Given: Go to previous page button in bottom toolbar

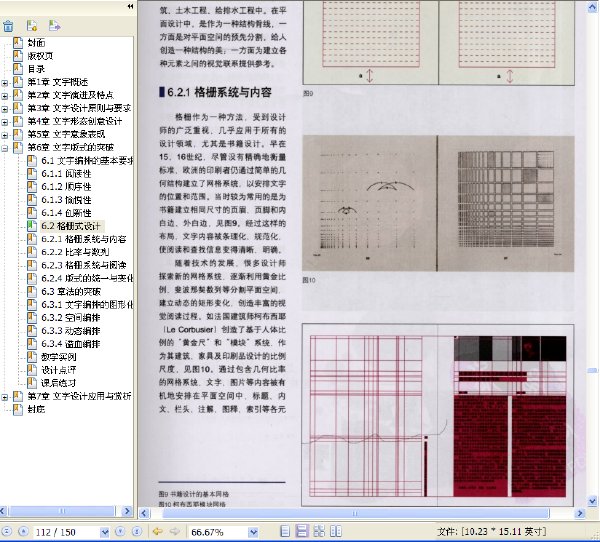Looking at the screenshot, I should pyautogui.click(x=23, y=531).
